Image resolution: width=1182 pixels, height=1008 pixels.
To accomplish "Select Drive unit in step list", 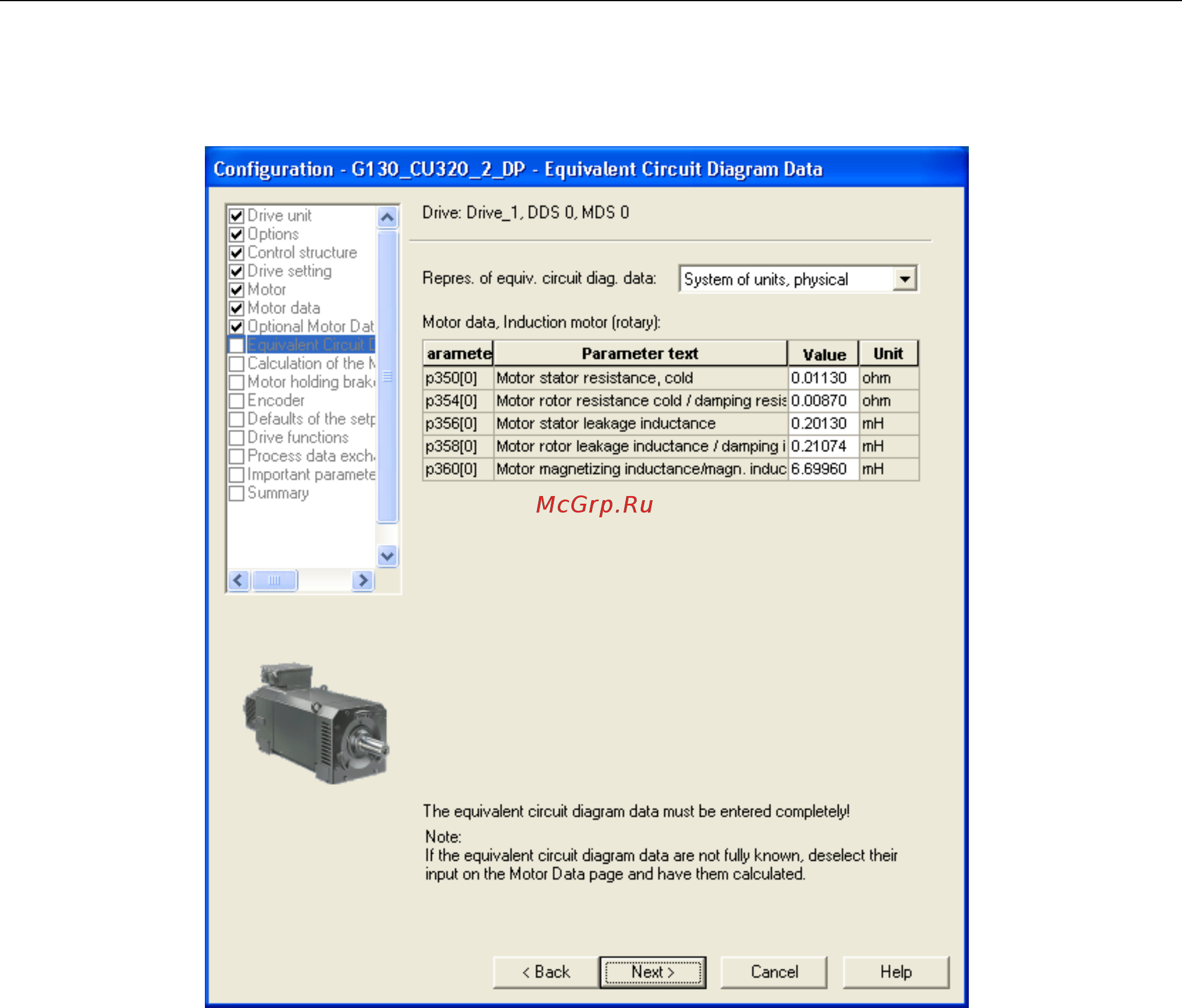I will 280,215.
